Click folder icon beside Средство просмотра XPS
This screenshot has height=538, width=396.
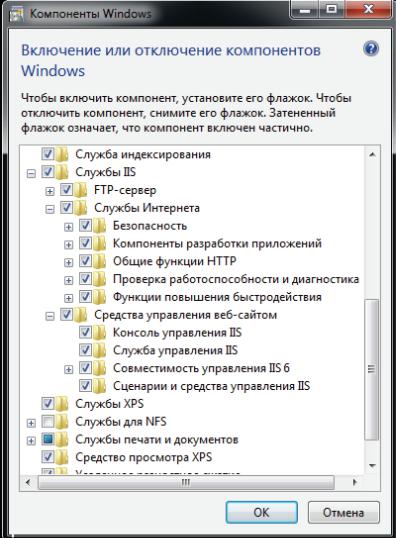(62, 457)
